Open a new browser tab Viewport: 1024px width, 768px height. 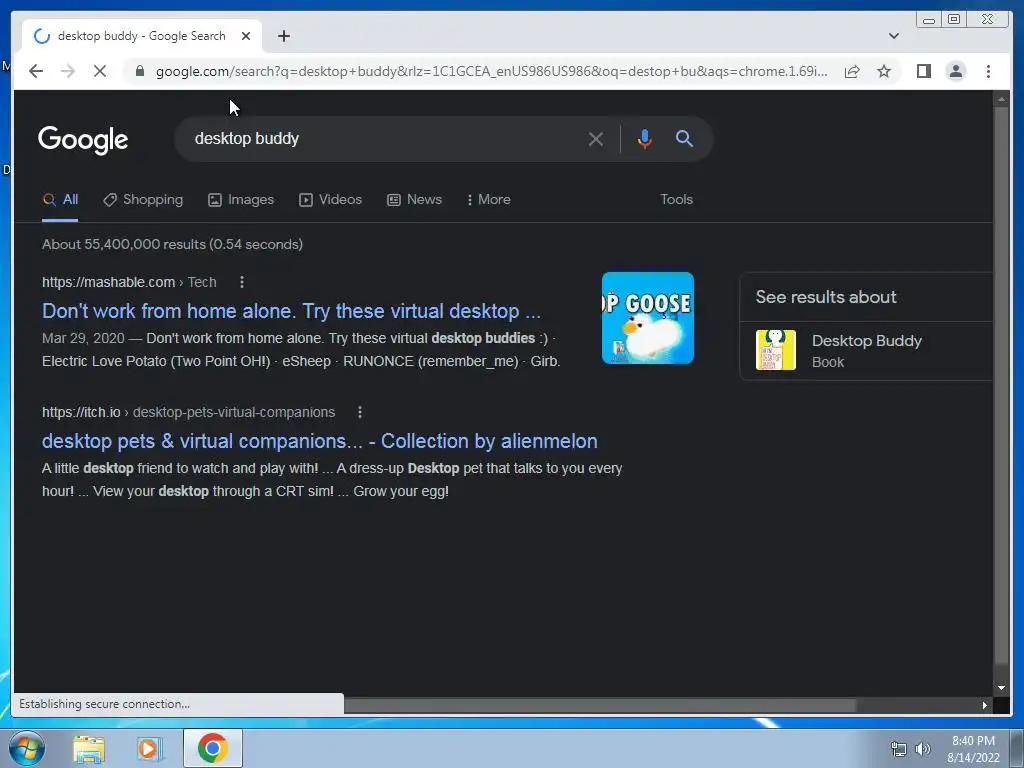click(283, 36)
